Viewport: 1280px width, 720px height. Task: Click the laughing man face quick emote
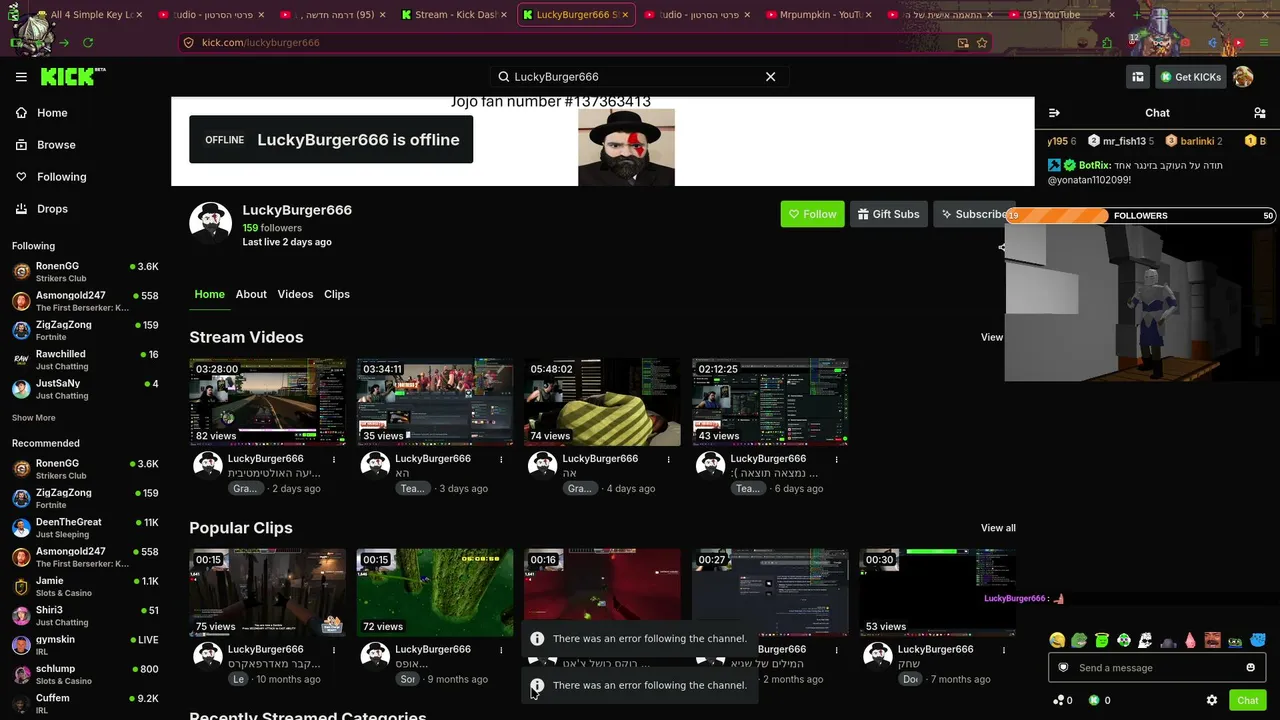pos(1213,640)
